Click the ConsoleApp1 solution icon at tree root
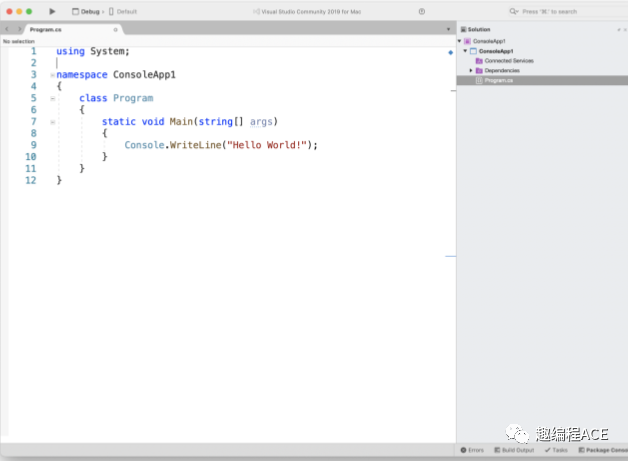The width and height of the screenshot is (628, 461). pos(467,41)
